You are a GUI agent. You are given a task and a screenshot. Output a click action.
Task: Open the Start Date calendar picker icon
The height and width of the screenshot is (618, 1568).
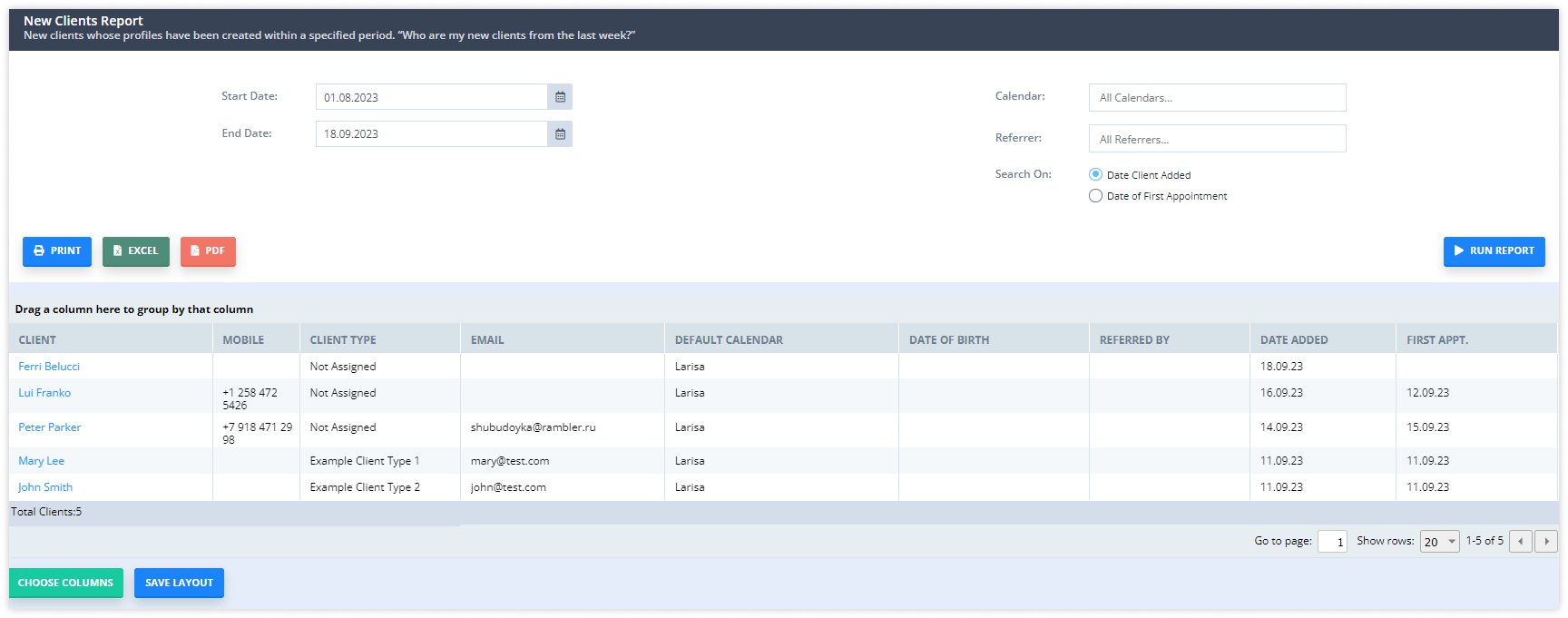(x=560, y=97)
